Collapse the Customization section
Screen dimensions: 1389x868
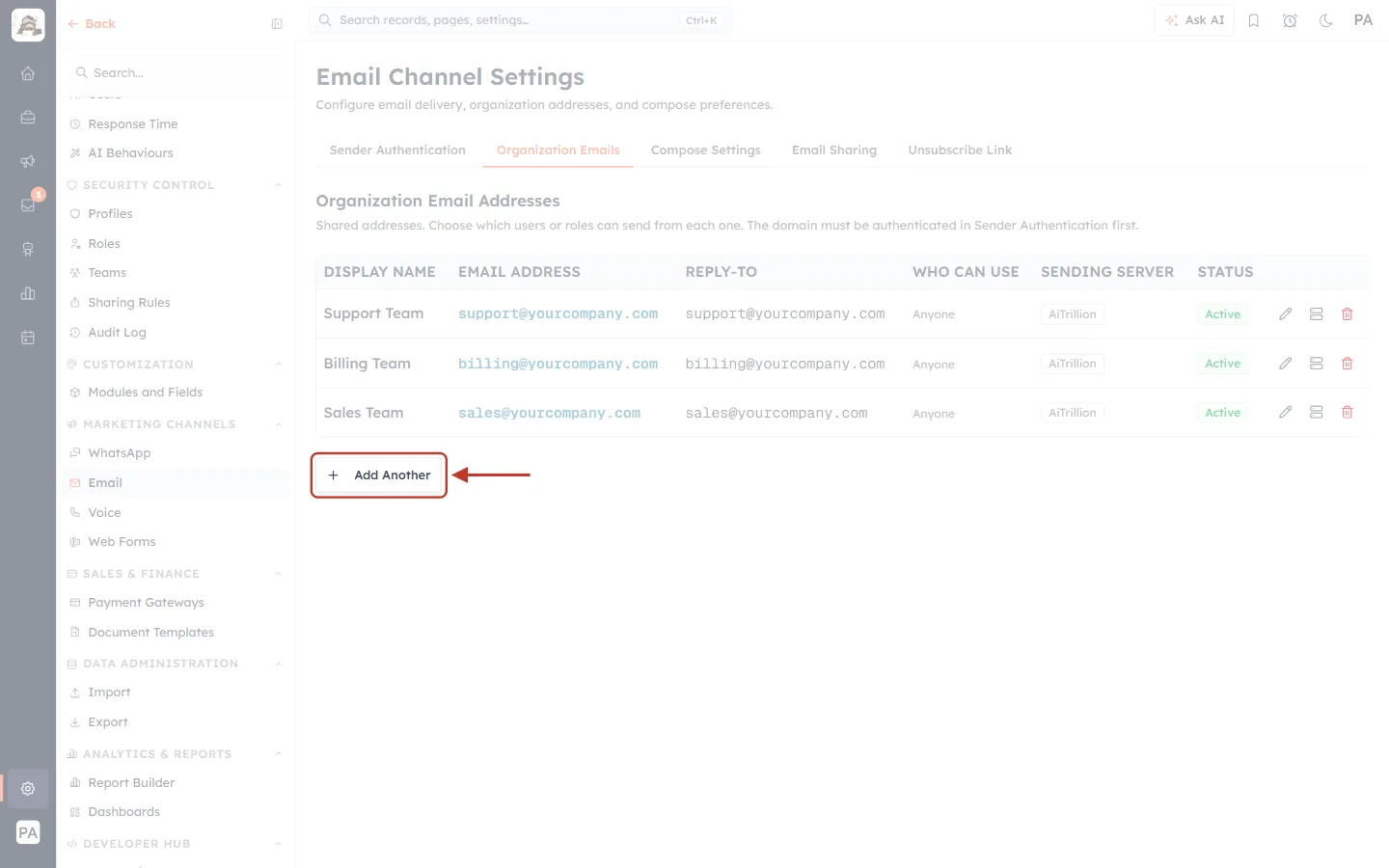pos(279,365)
